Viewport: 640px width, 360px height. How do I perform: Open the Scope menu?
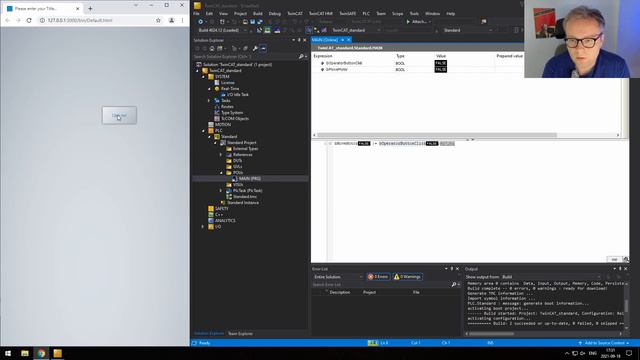coord(398,13)
